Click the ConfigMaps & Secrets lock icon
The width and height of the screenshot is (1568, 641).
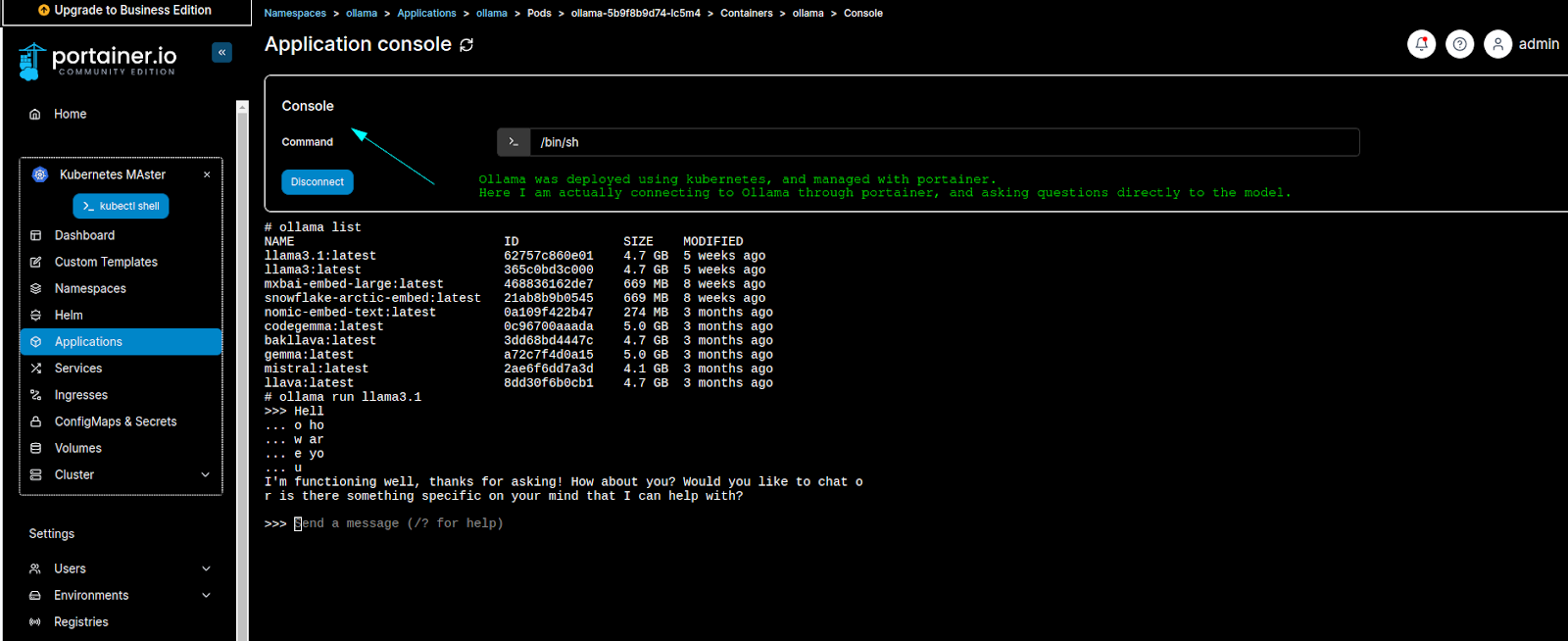click(x=35, y=421)
